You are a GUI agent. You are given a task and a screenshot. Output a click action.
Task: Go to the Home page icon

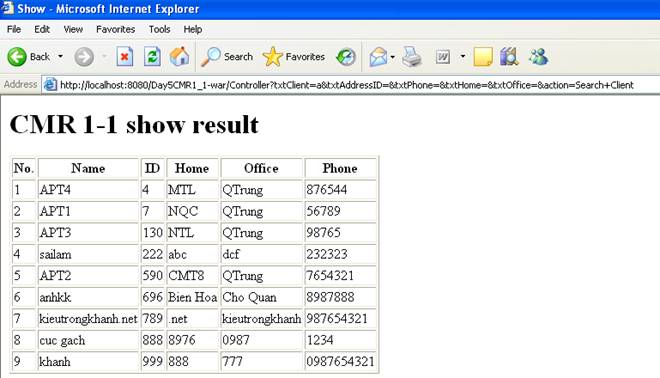point(179,57)
